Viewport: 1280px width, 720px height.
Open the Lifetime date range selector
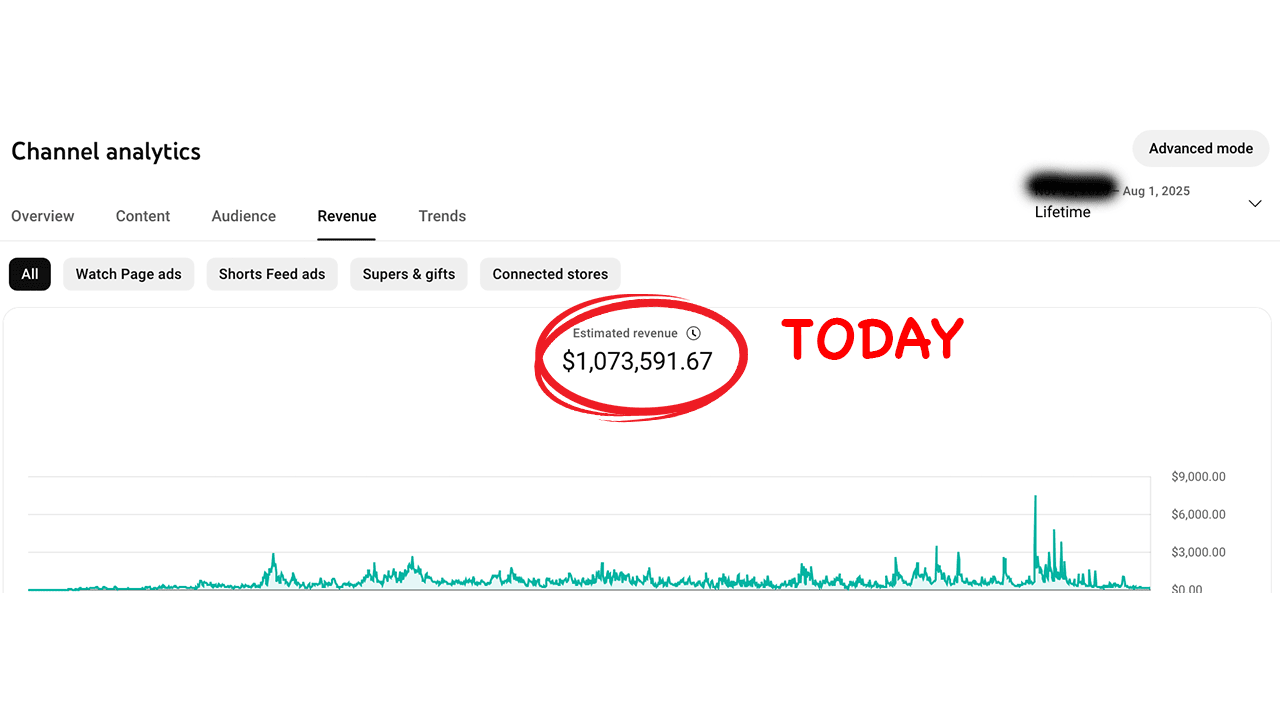[x=1062, y=212]
